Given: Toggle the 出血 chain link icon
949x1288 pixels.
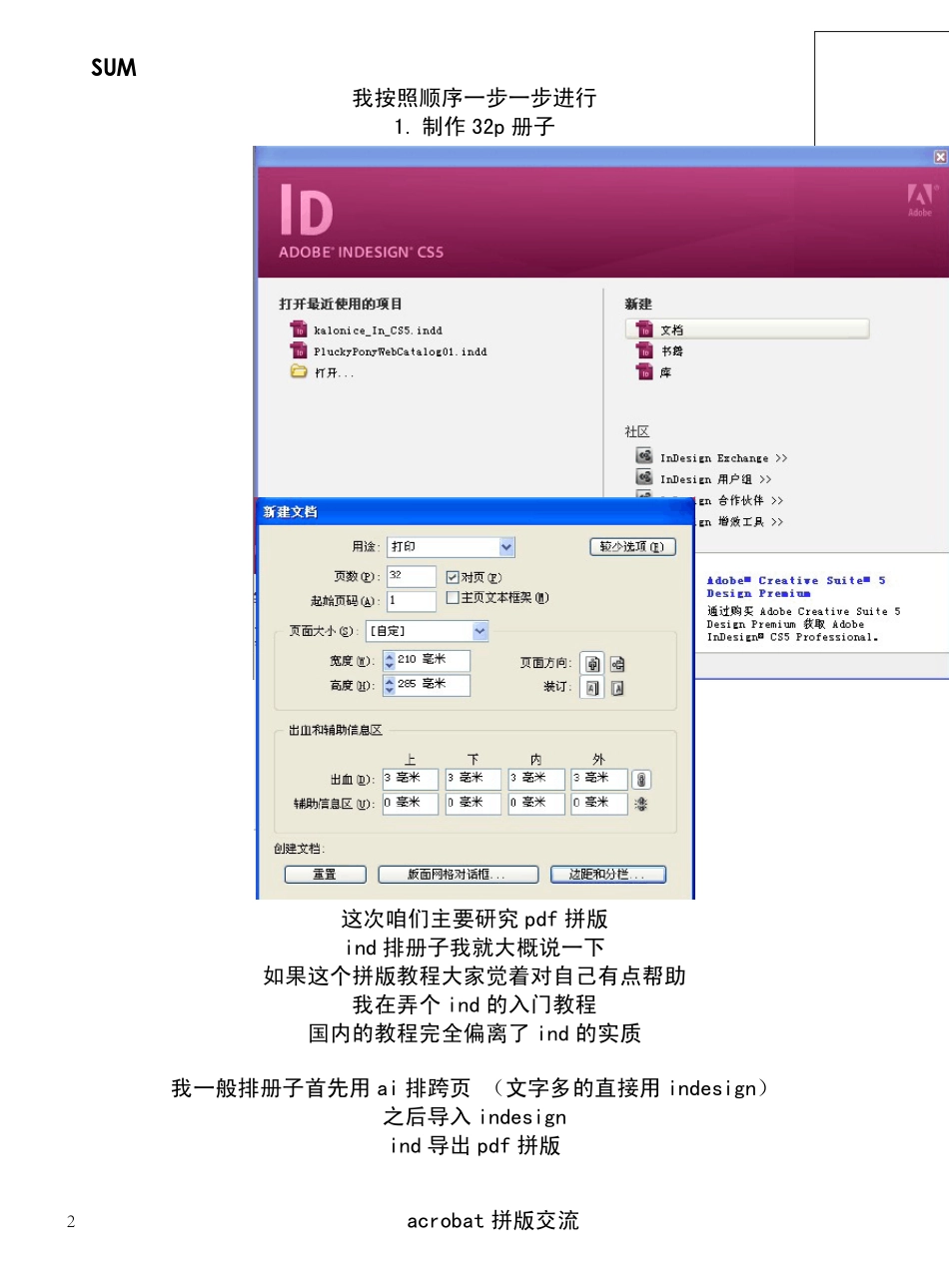Looking at the screenshot, I should pyautogui.click(x=641, y=779).
